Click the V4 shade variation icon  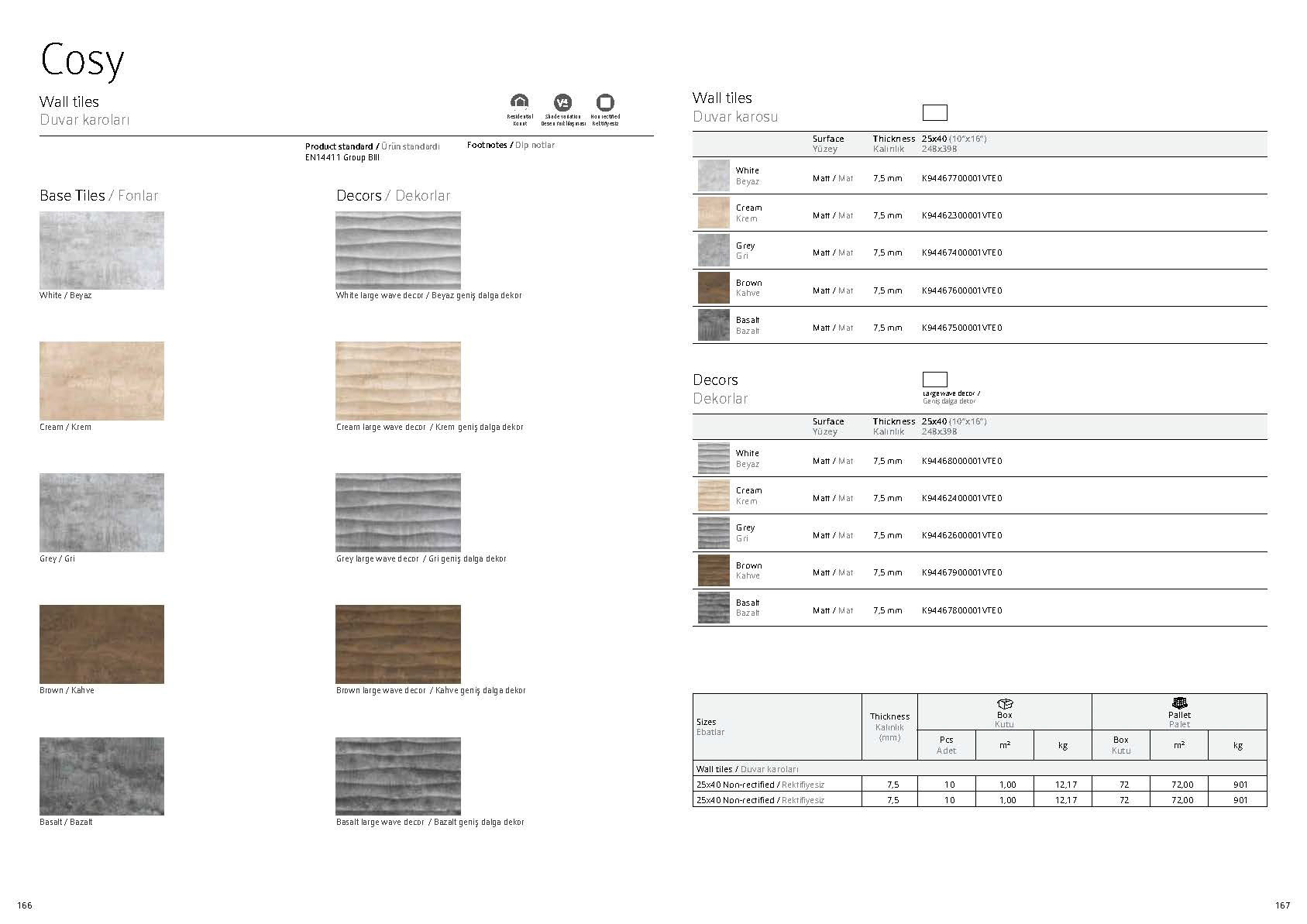tap(562, 102)
